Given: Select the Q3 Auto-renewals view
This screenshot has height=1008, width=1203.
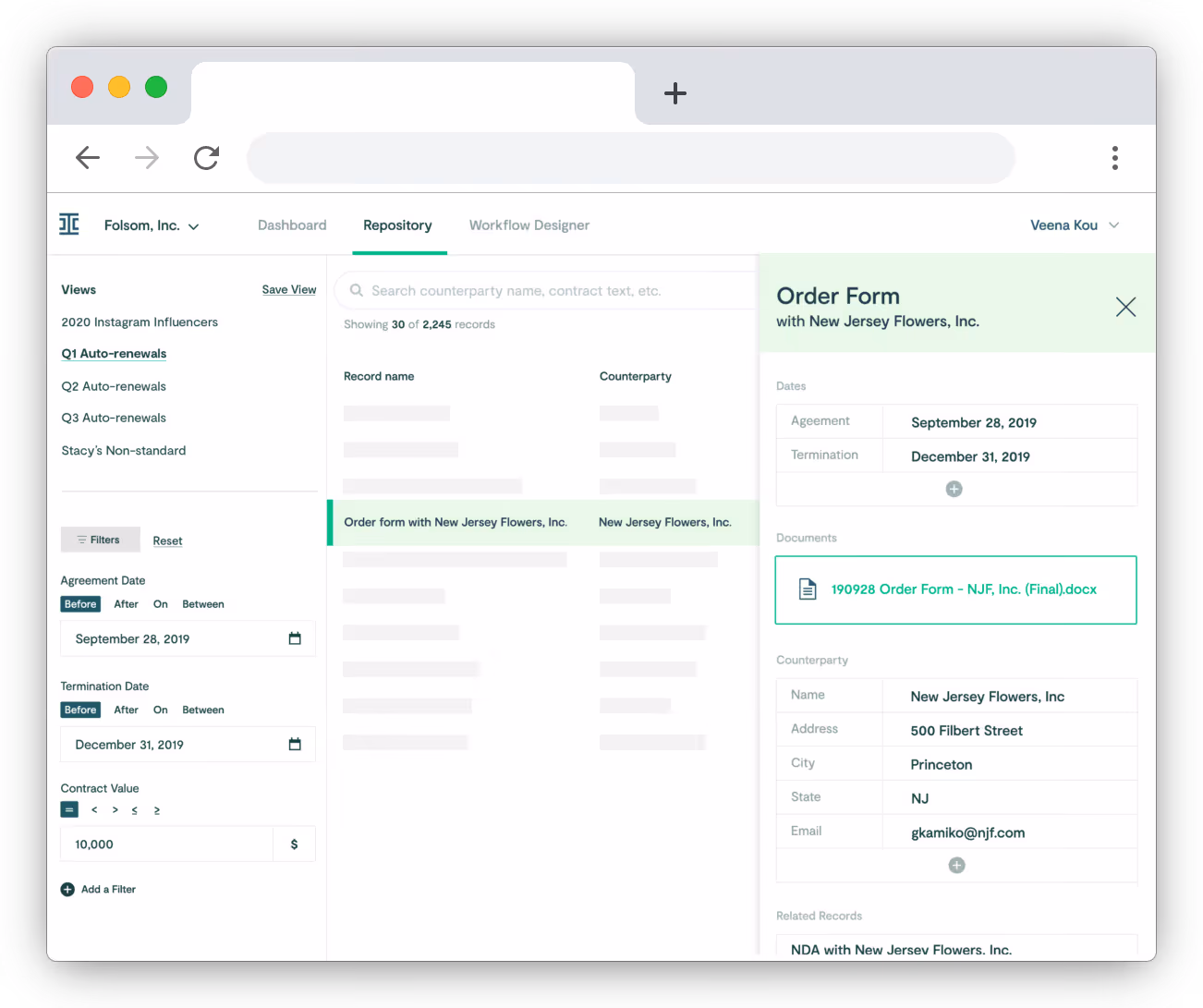Looking at the screenshot, I should (x=115, y=418).
